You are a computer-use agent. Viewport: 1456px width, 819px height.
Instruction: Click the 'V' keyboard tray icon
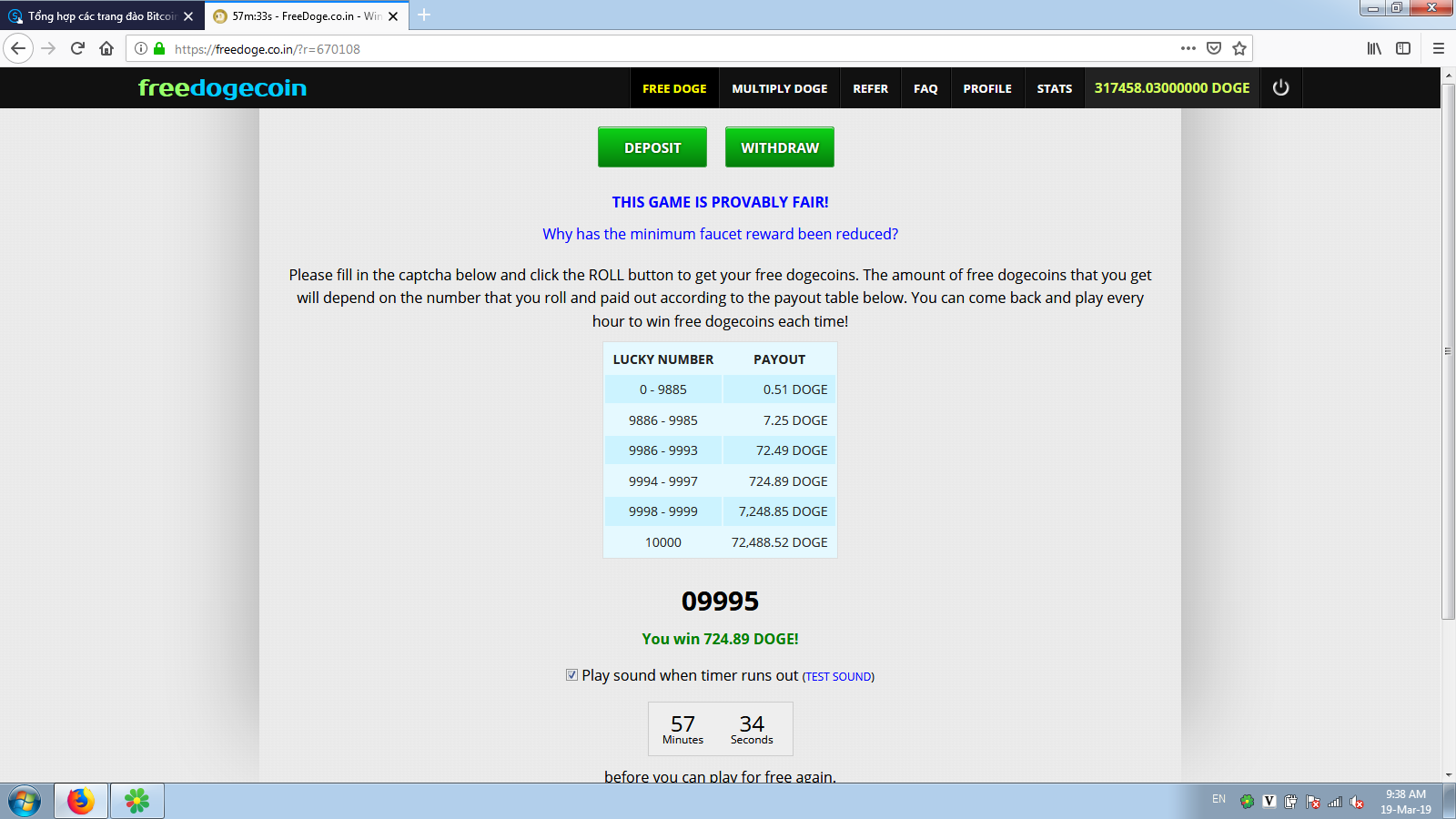tap(1269, 802)
